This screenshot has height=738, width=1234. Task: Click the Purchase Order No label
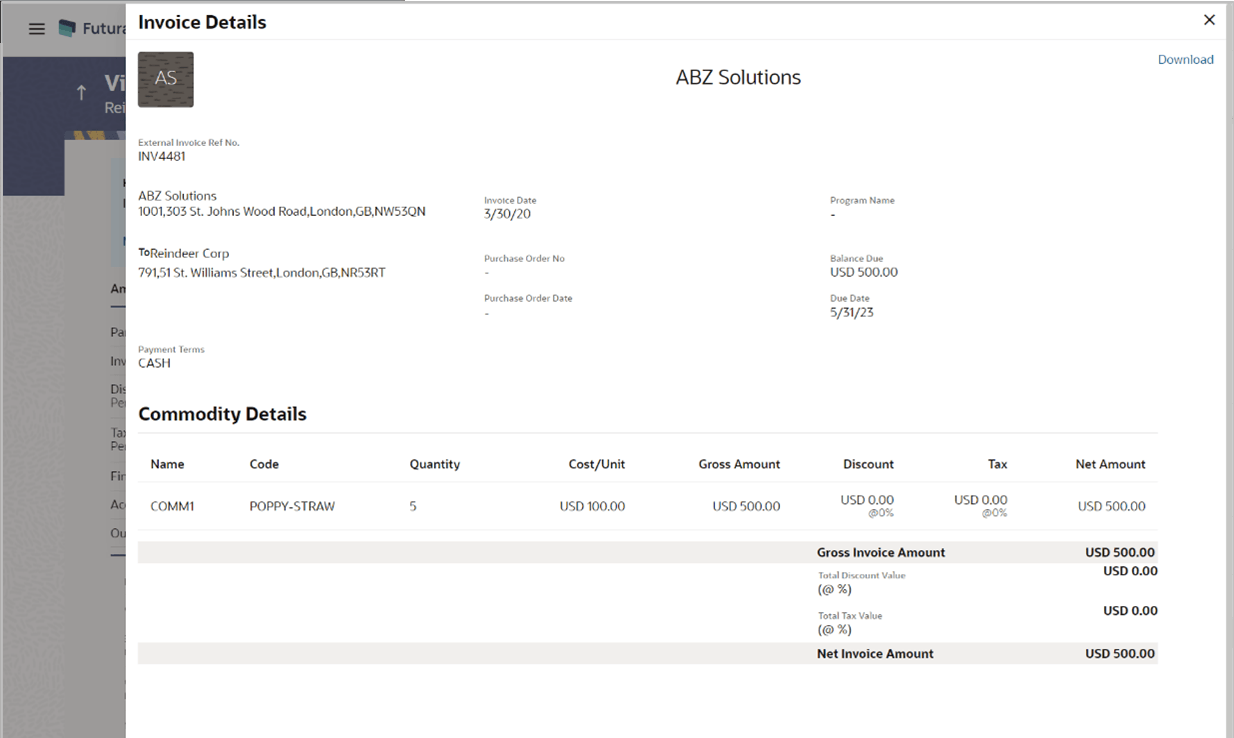(x=524, y=258)
